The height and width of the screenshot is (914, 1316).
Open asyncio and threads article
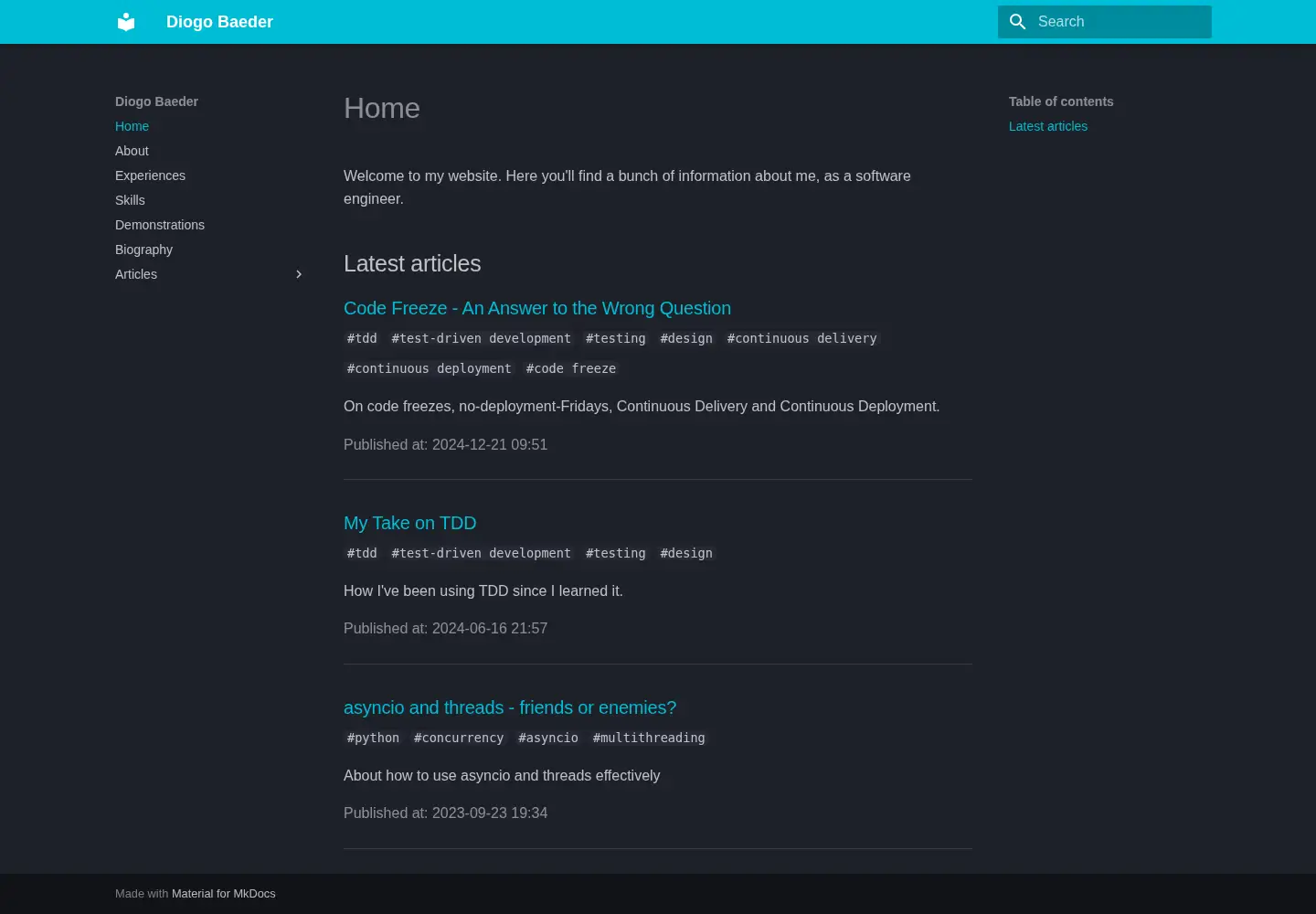click(510, 707)
